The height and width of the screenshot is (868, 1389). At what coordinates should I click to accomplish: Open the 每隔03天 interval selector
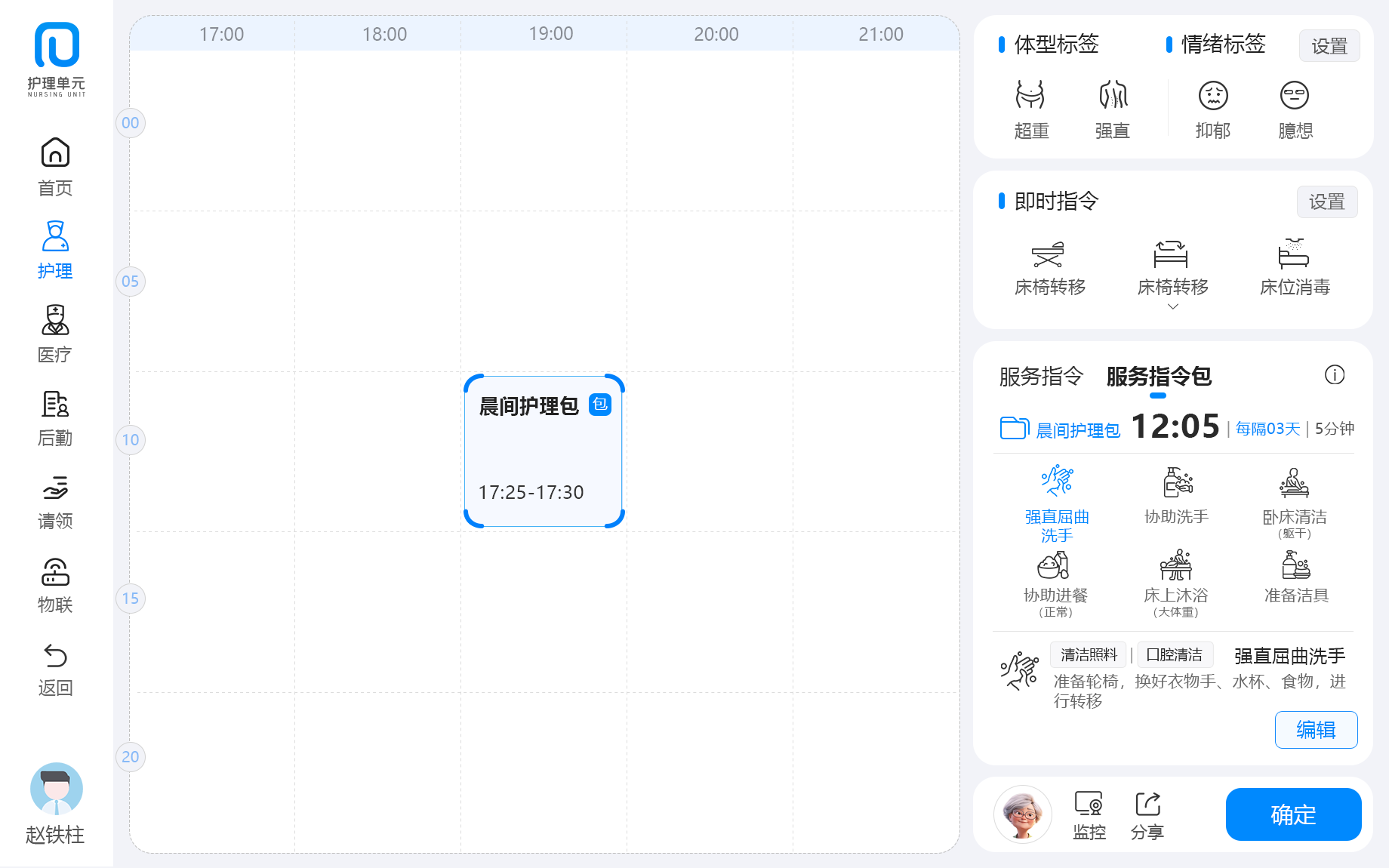(1267, 429)
